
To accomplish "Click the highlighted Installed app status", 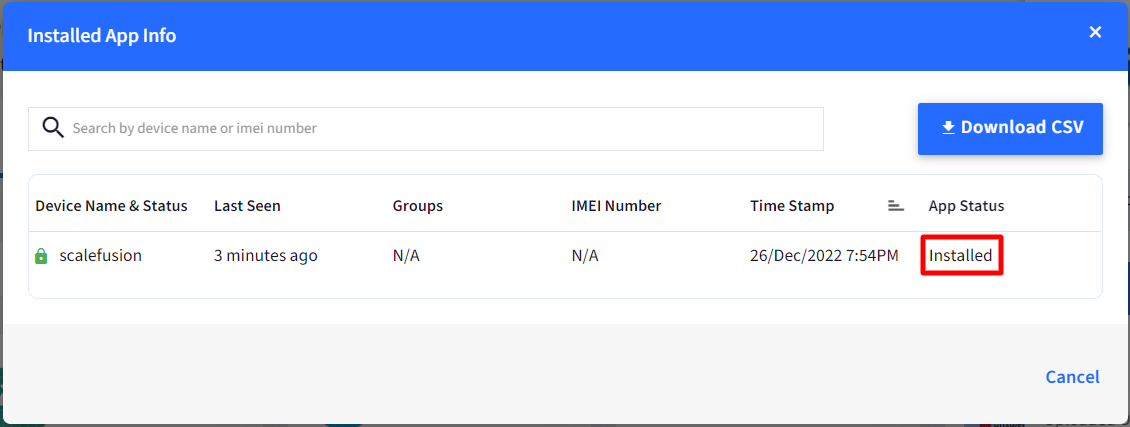I will point(961,256).
